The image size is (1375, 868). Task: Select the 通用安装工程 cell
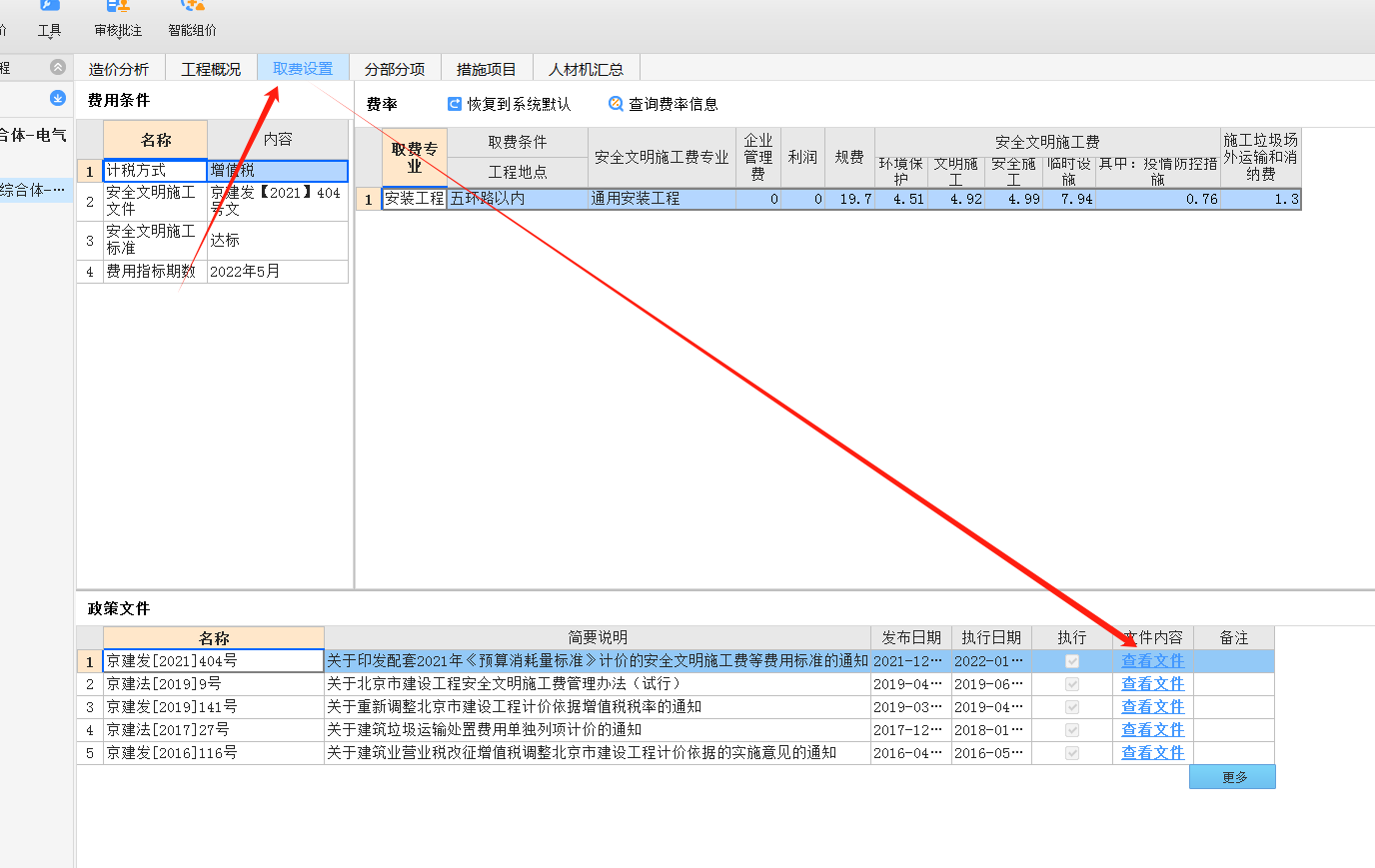click(x=662, y=199)
